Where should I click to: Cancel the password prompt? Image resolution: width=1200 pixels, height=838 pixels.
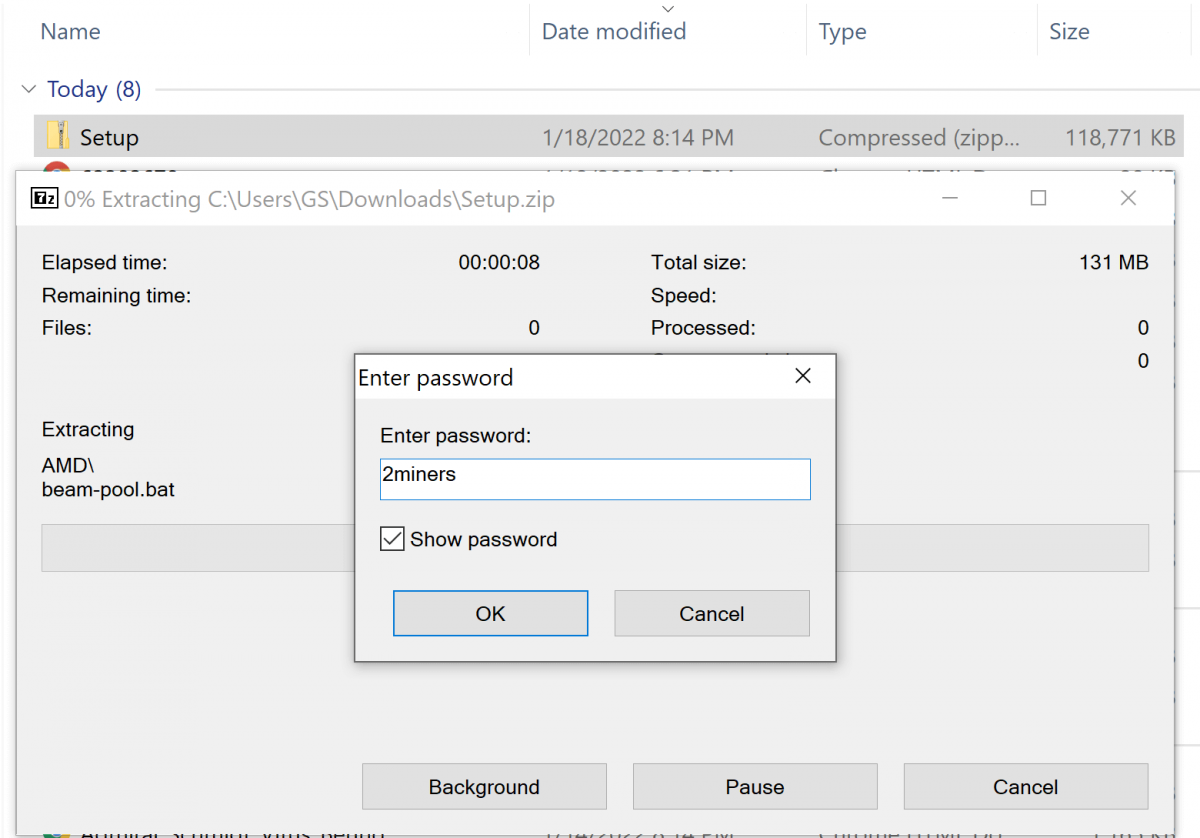click(711, 613)
